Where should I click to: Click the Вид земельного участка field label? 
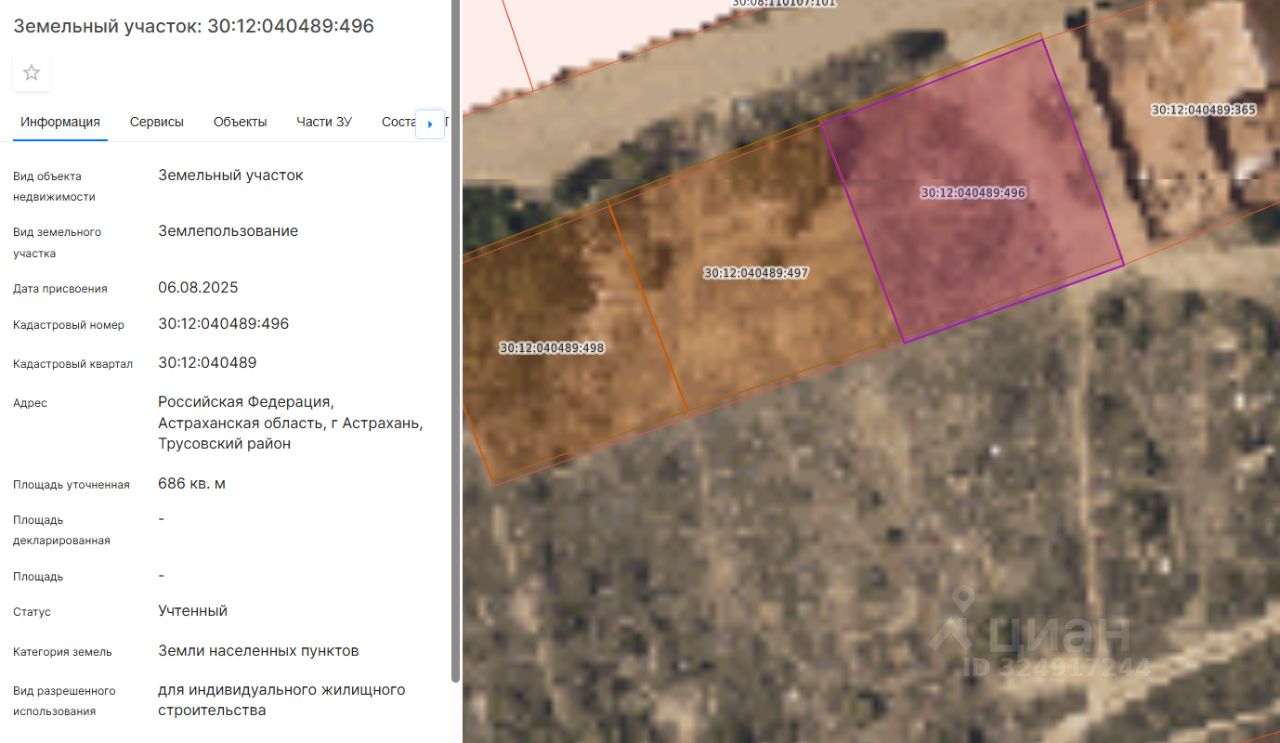[57, 242]
